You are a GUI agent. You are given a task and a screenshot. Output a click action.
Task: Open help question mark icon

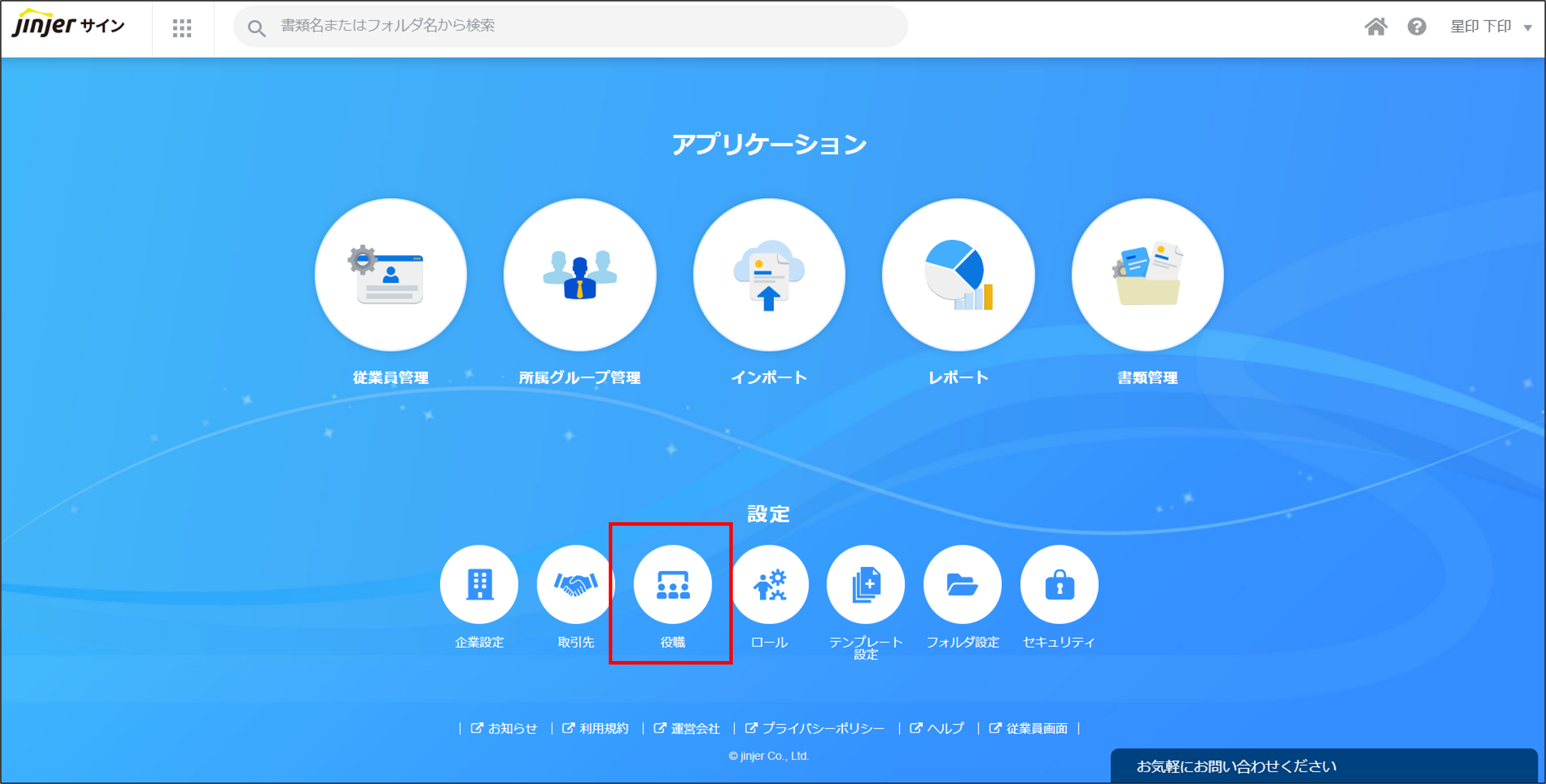pos(1416,27)
